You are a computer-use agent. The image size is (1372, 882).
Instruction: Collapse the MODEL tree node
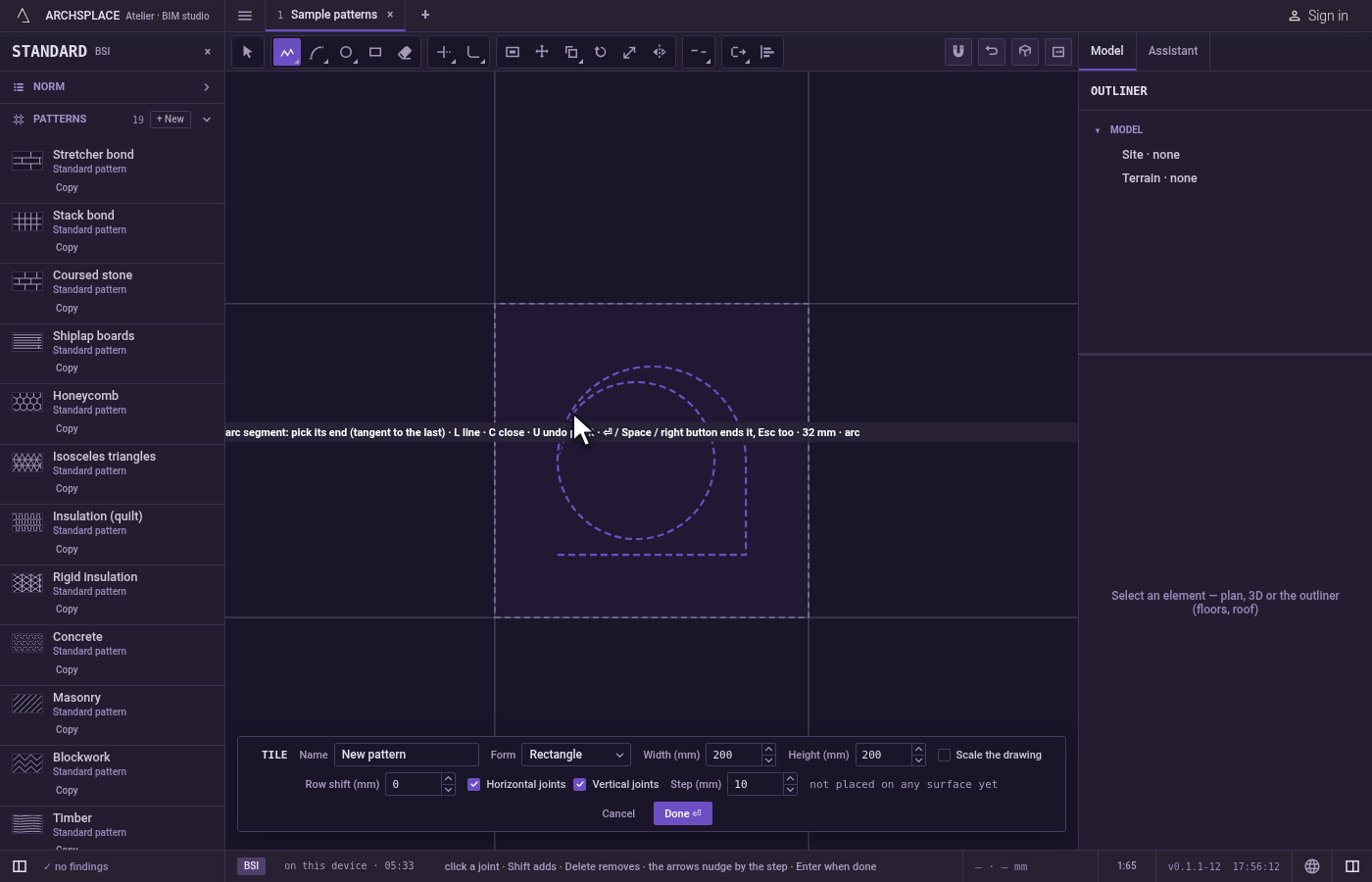1098,130
